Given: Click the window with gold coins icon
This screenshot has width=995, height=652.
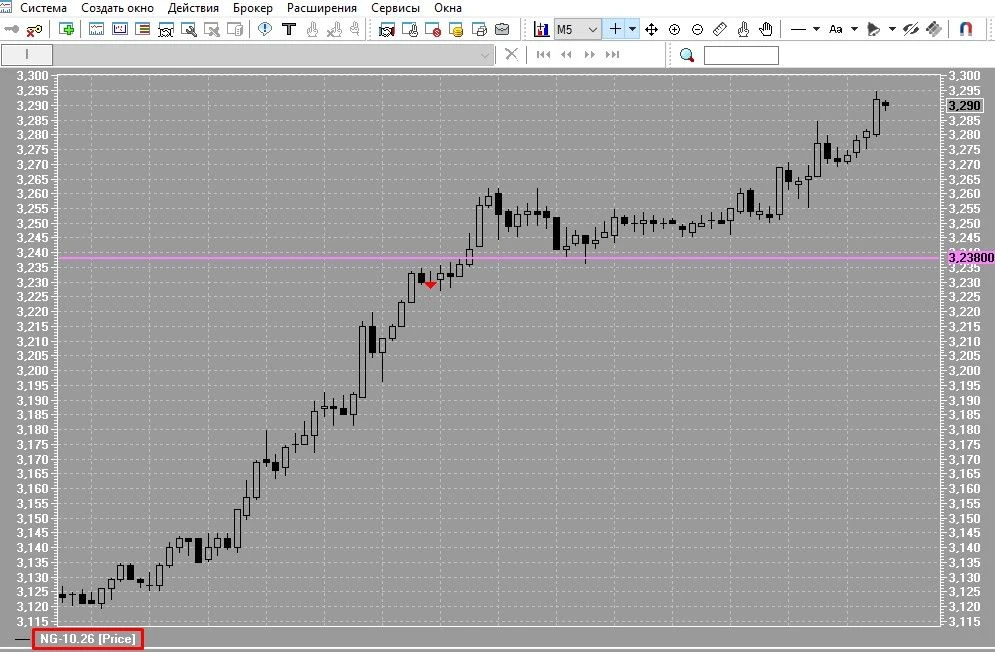Looking at the screenshot, I should click(456, 29).
